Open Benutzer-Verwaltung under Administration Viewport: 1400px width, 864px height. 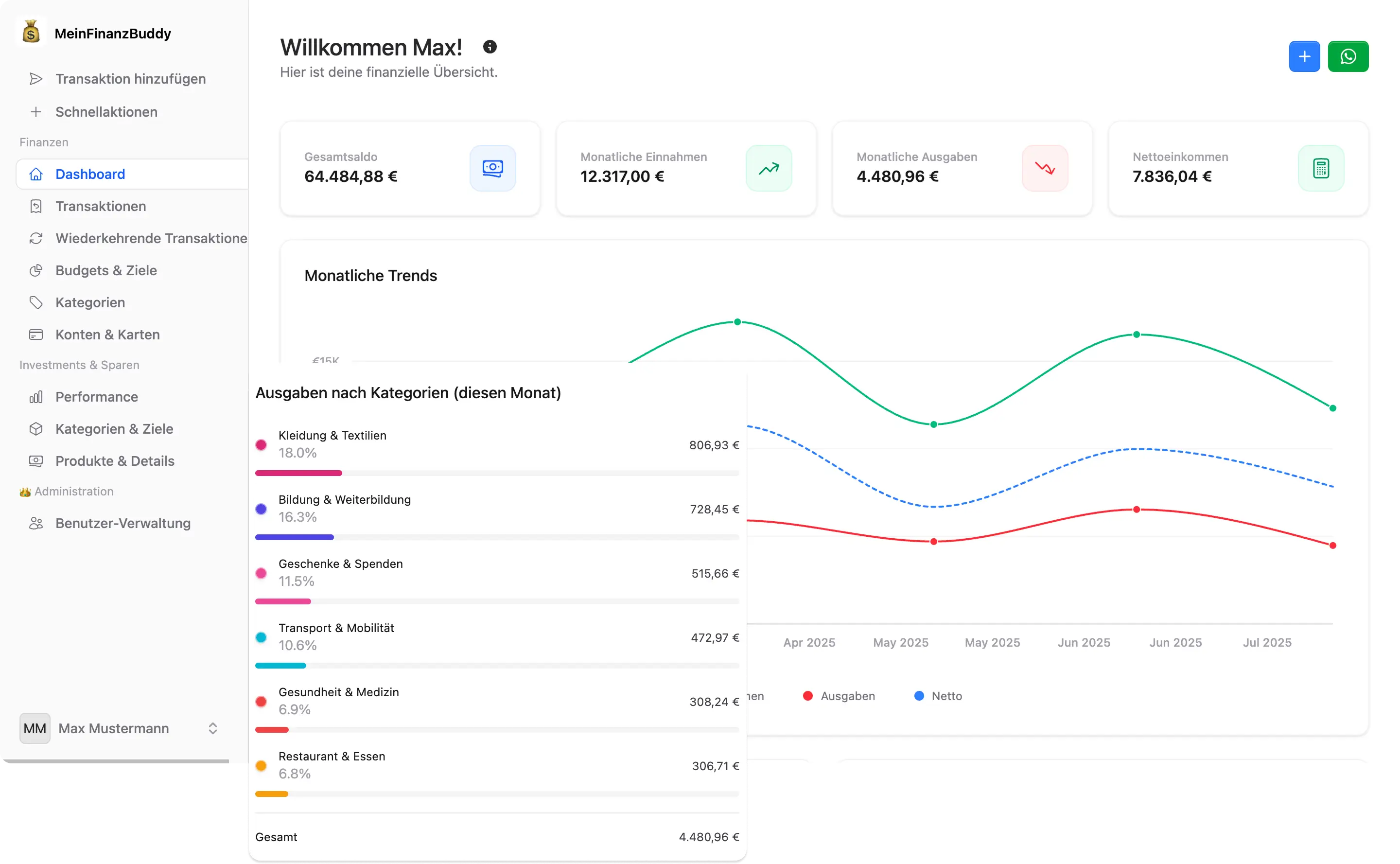click(x=123, y=523)
